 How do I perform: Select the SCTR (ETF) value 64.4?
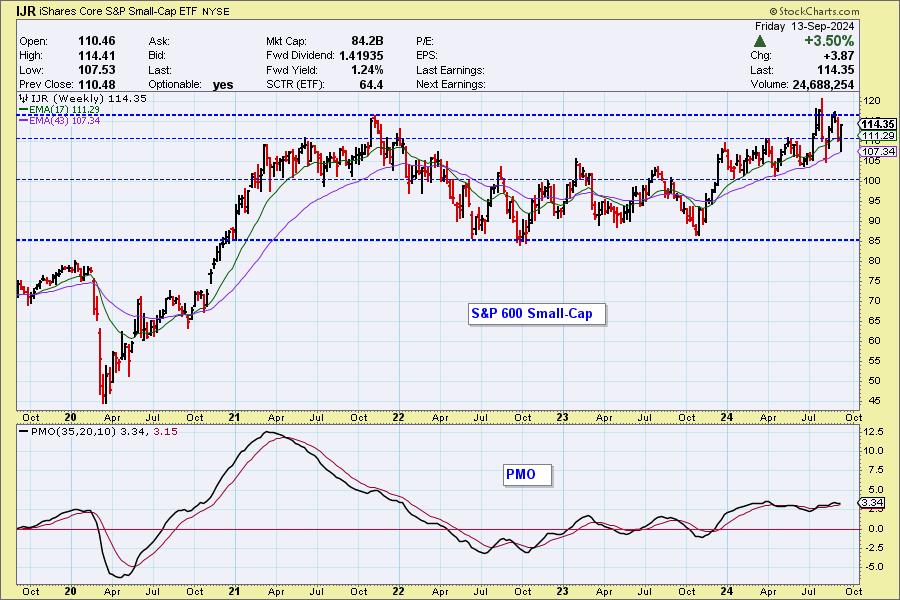tap(371, 84)
